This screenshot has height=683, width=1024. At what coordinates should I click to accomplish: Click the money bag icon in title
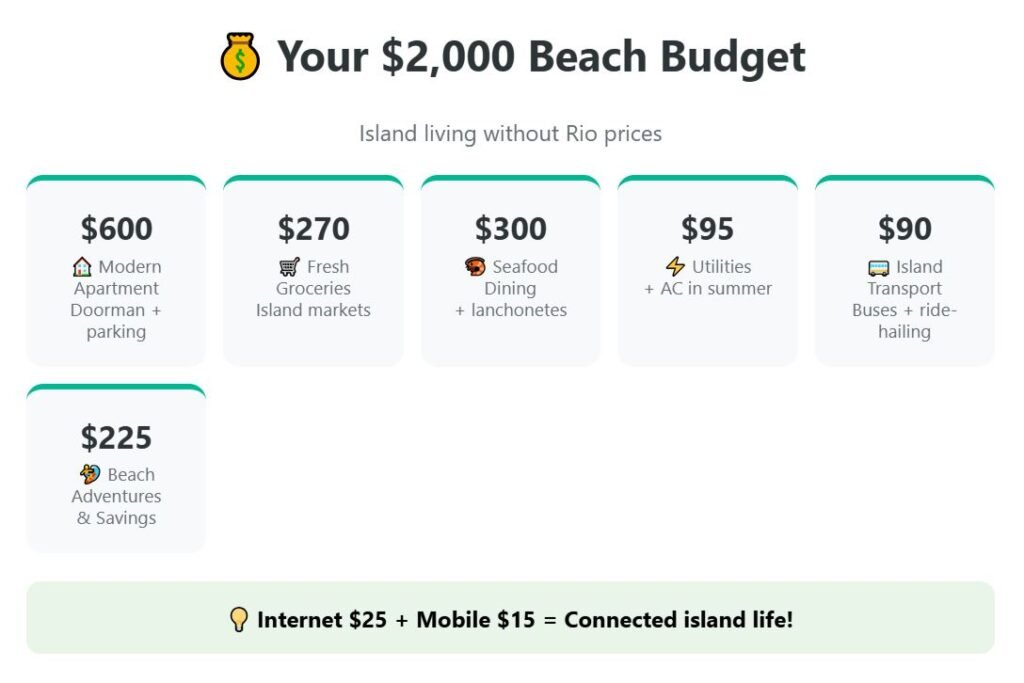pyautogui.click(x=240, y=57)
